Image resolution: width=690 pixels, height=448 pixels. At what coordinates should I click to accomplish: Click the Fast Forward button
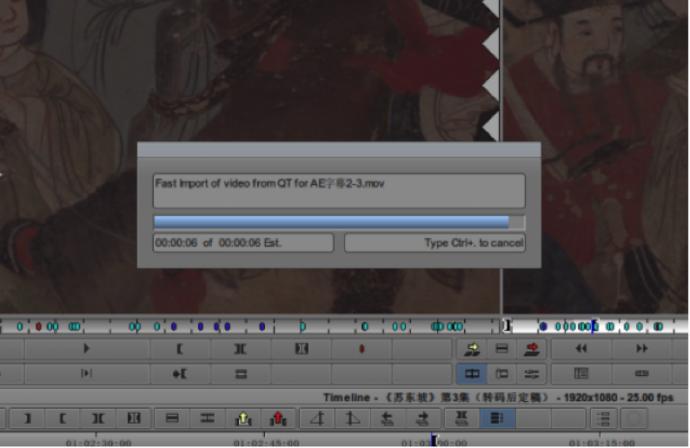point(642,349)
